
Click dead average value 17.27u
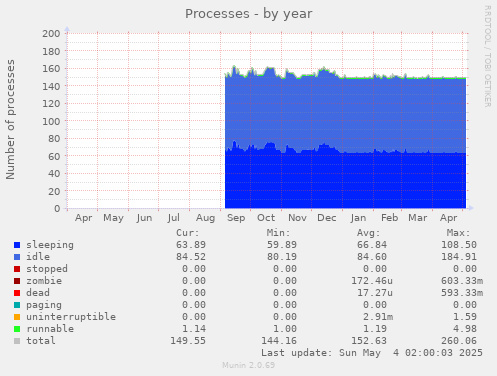(x=375, y=293)
